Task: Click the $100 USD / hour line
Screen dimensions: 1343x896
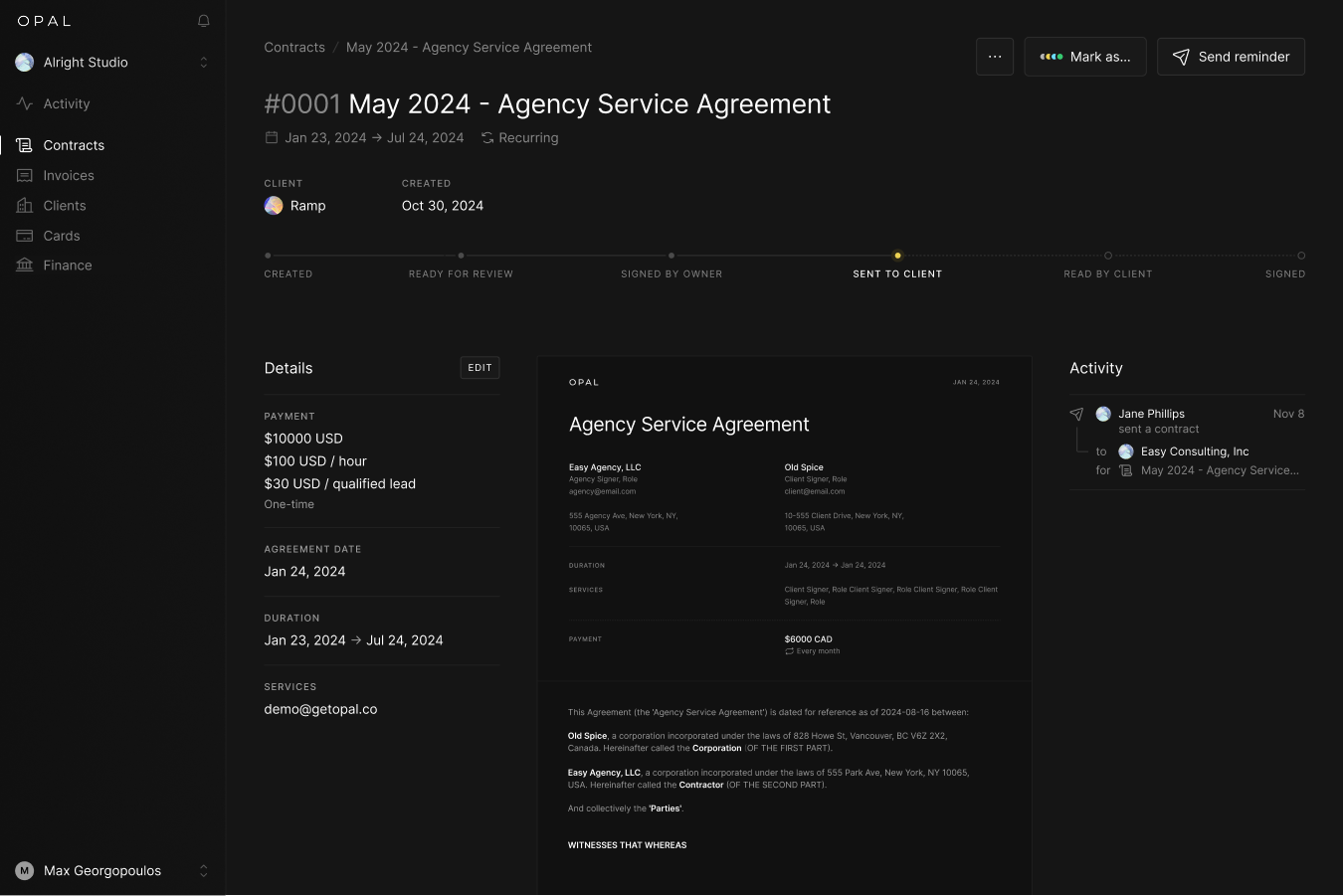Action: coord(315,461)
